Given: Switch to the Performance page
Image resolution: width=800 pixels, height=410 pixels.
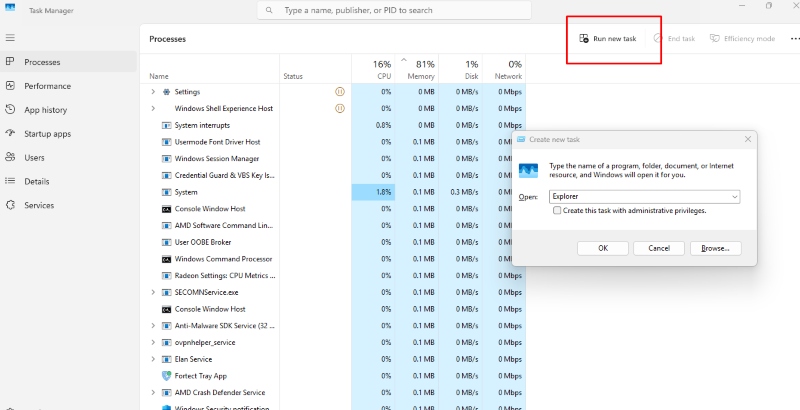Looking at the screenshot, I should click(x=68, y=86).
